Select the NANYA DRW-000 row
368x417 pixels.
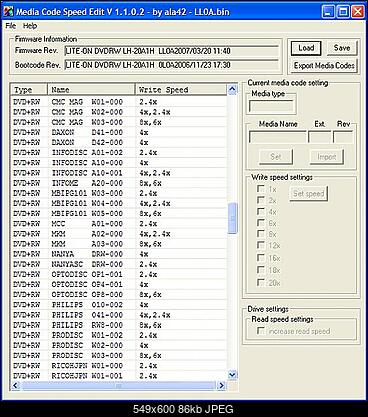coord(119,254)
